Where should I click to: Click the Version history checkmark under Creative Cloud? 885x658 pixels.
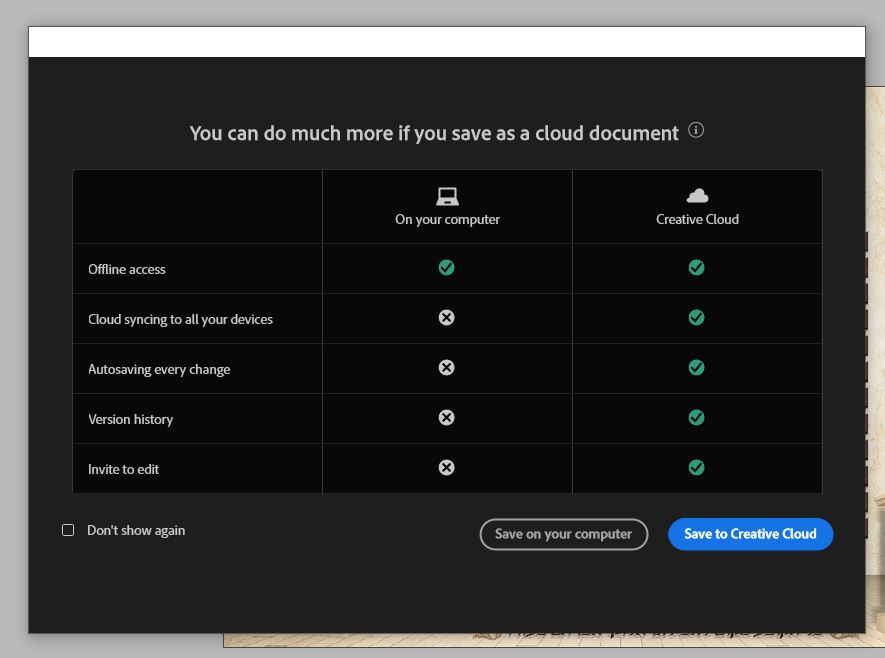coord(697,418)
